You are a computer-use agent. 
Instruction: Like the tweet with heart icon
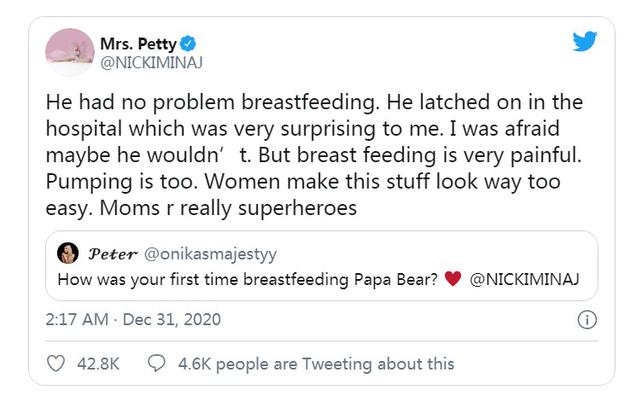(56, 363)
